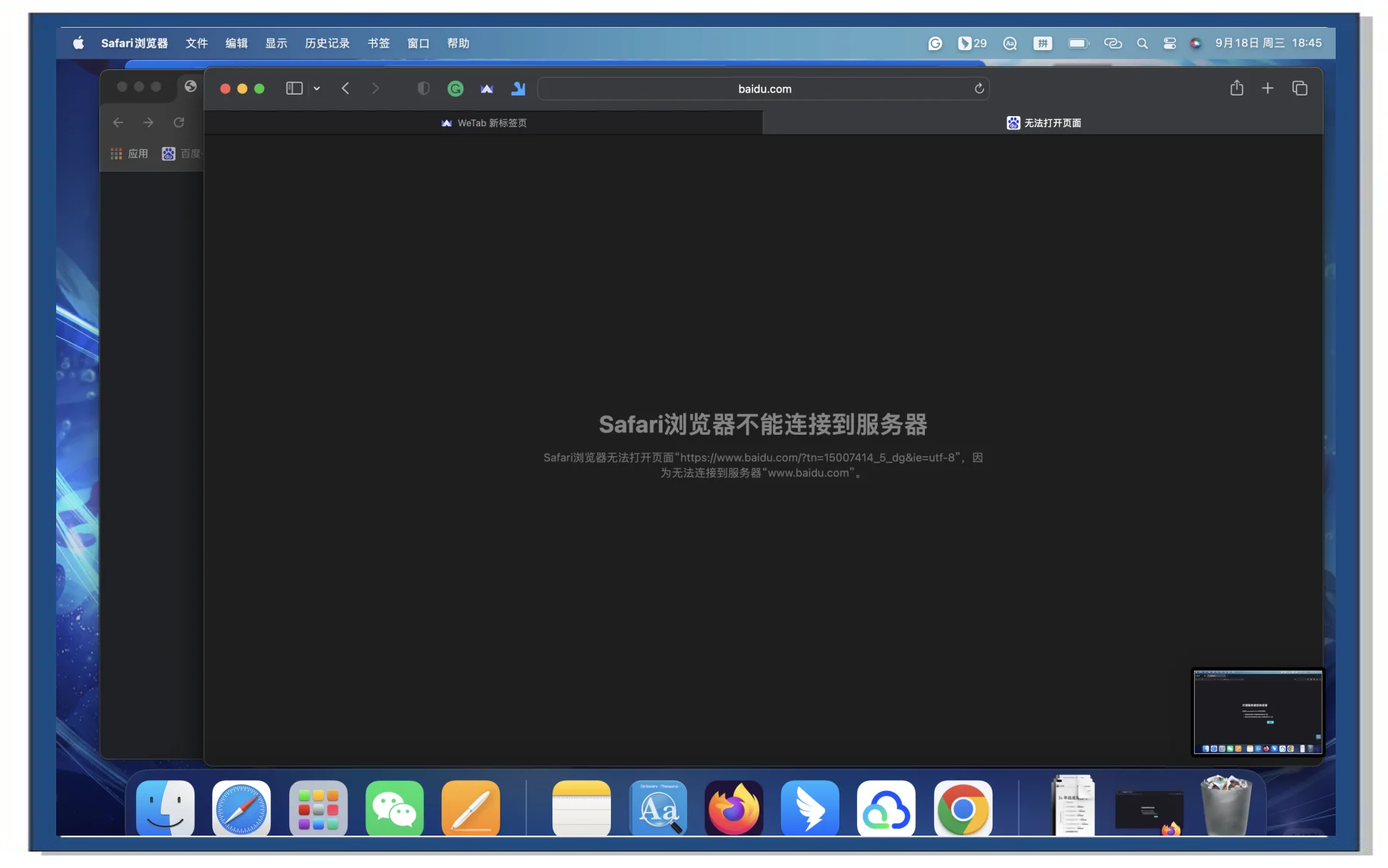
Task: Open the 历史记录 menu
Action: [327, 43]
